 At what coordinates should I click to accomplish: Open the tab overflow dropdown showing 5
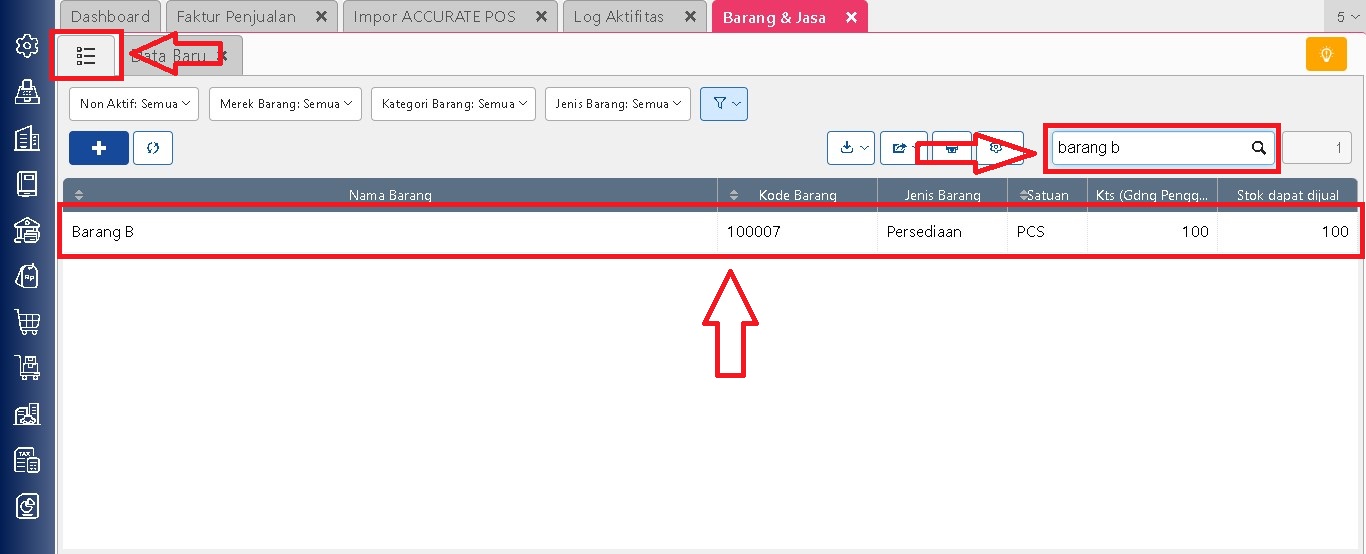click(x=1344, y=17)
